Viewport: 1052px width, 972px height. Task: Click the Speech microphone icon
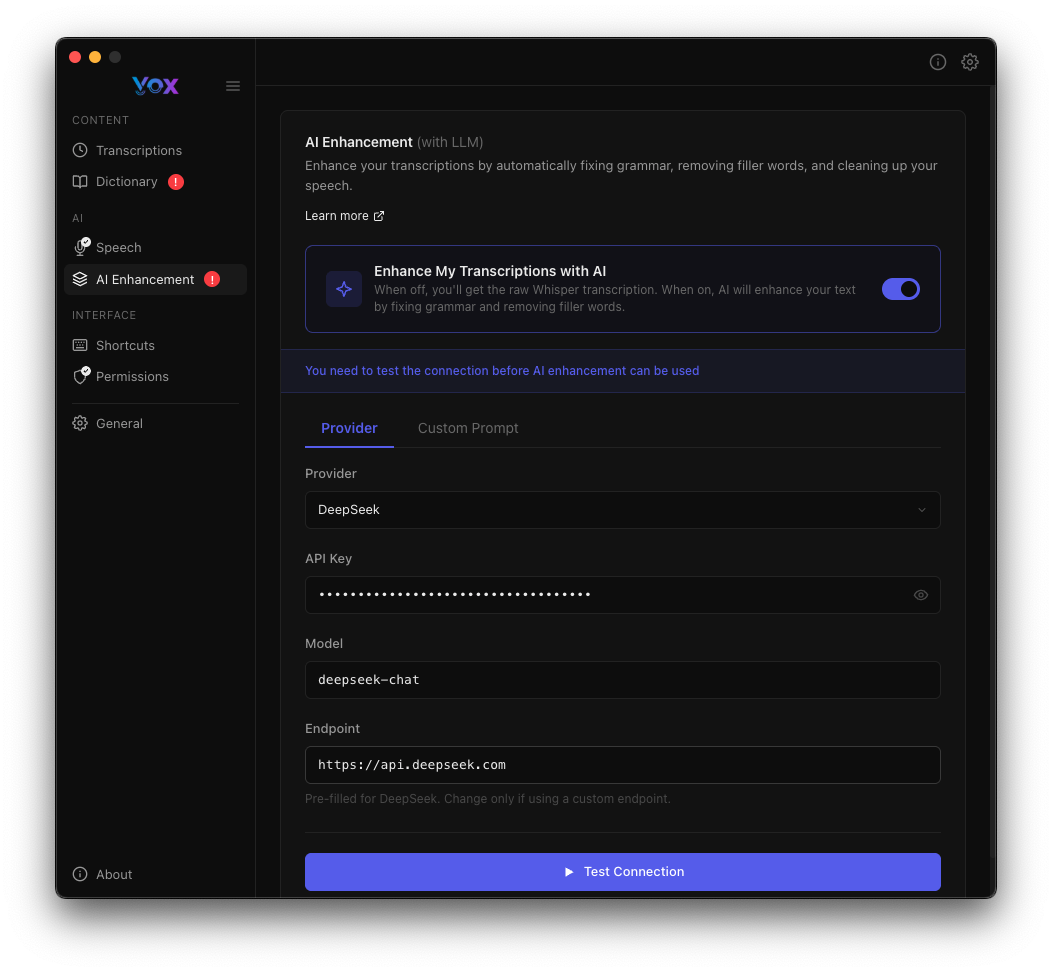[80, 247]
